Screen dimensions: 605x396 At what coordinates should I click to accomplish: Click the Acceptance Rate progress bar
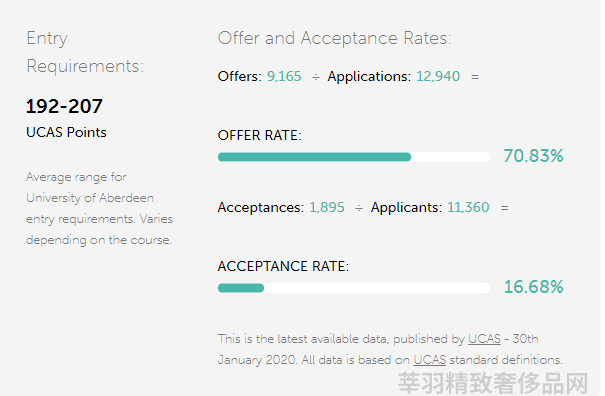tap(354, 288)
